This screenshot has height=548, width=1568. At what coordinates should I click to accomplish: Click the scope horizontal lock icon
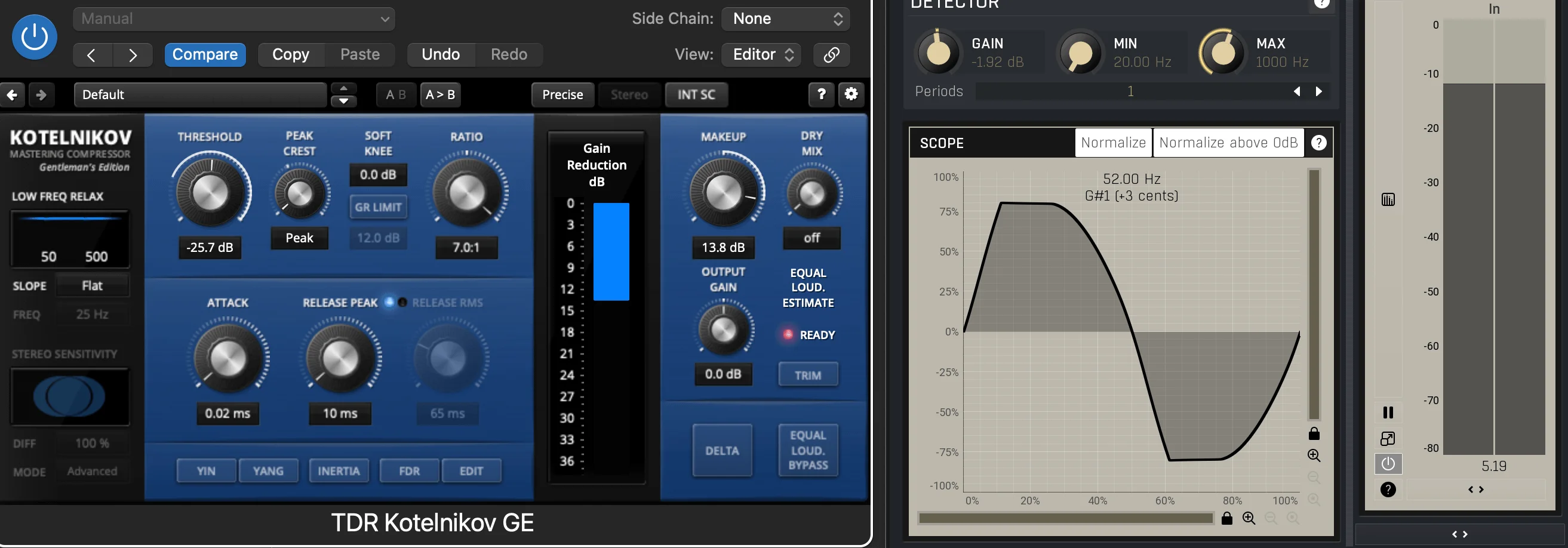point(1226,518)
